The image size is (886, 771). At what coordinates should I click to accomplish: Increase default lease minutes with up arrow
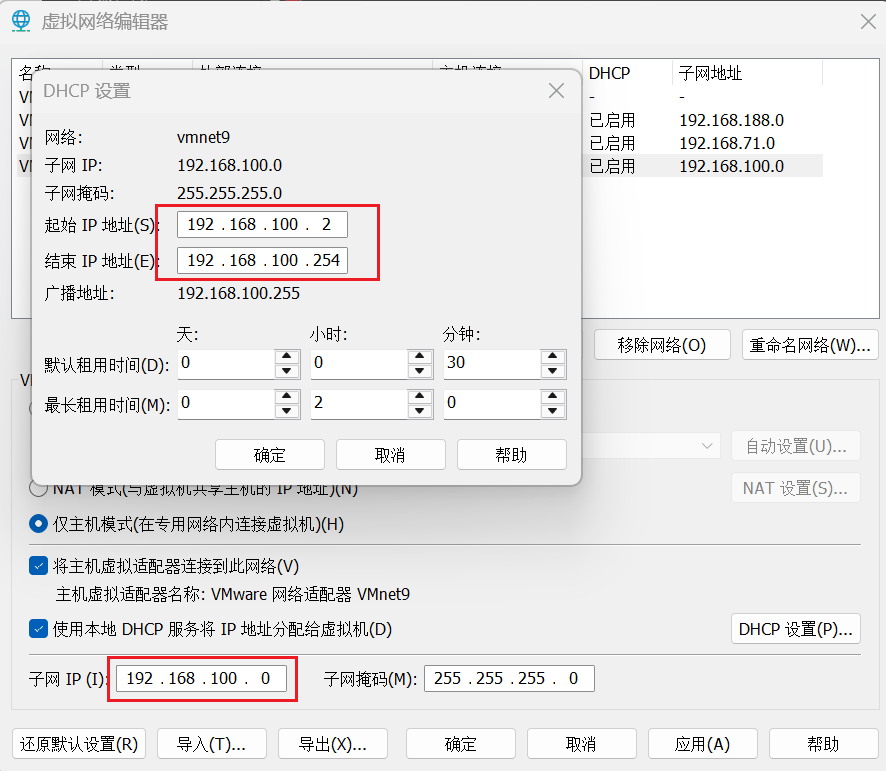coord(552,356)
